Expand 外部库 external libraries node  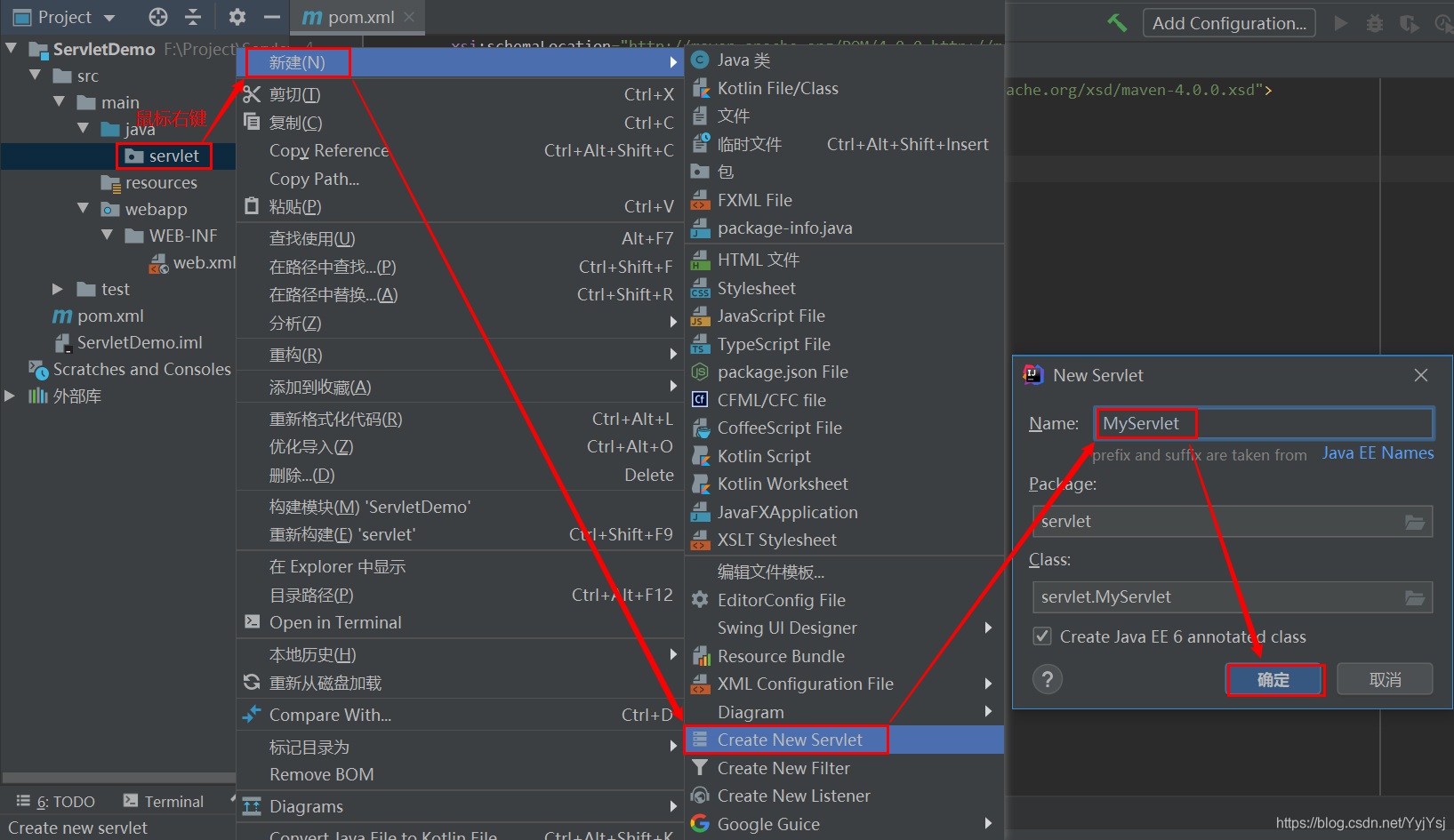[11, 396]
